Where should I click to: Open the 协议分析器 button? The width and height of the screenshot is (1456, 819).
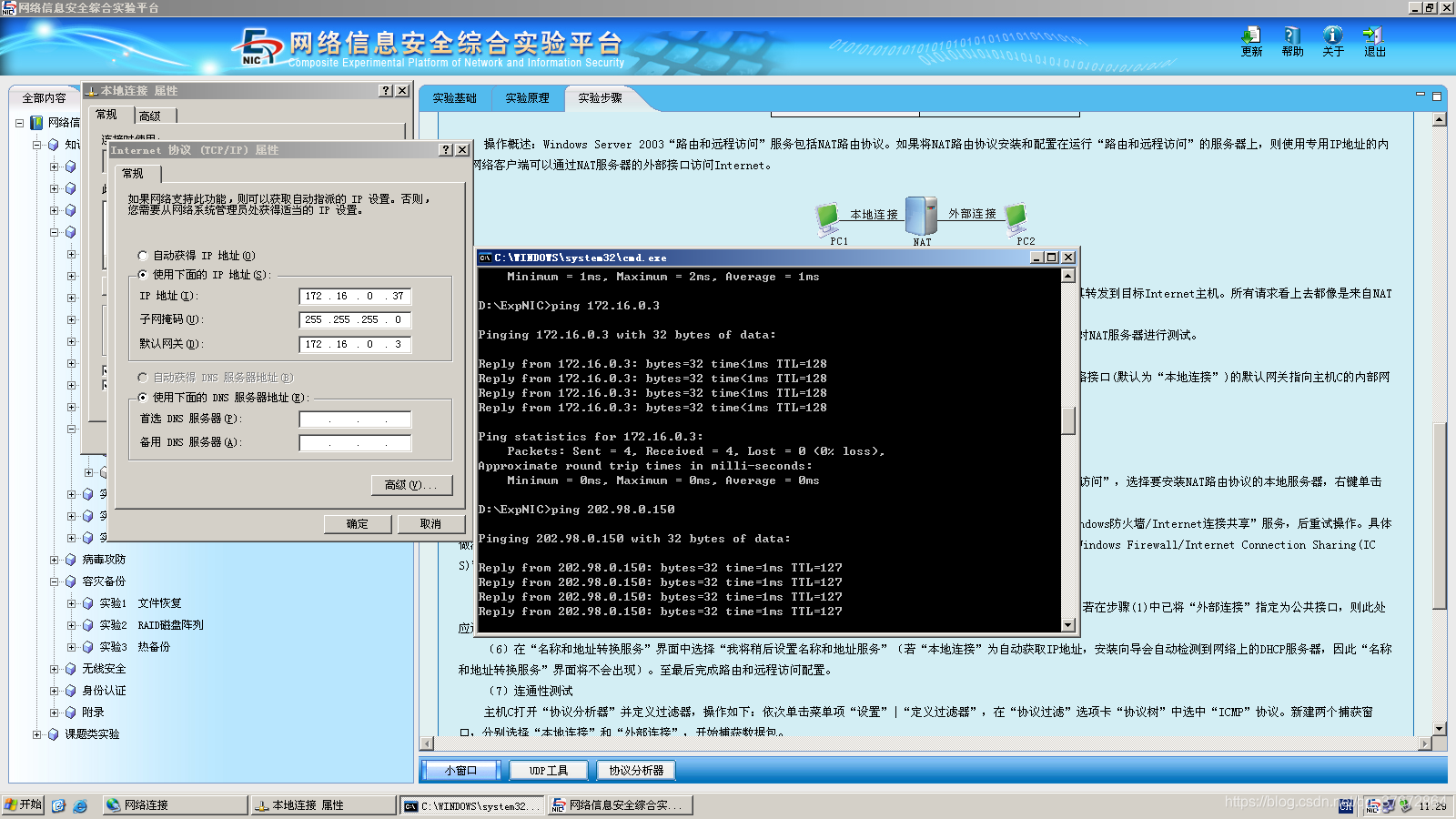pyautogui.click(x=636, y=771)
